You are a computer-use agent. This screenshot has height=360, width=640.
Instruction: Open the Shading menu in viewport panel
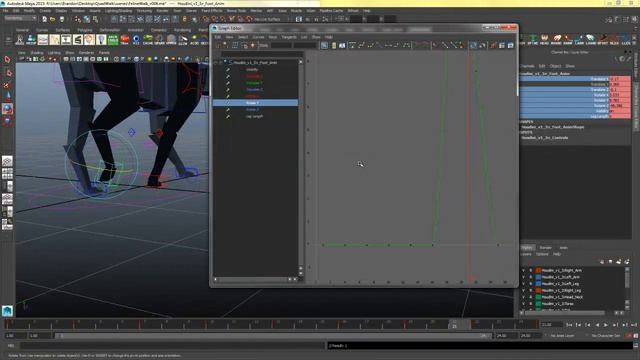pyautogui.click(x=37, y=53)
